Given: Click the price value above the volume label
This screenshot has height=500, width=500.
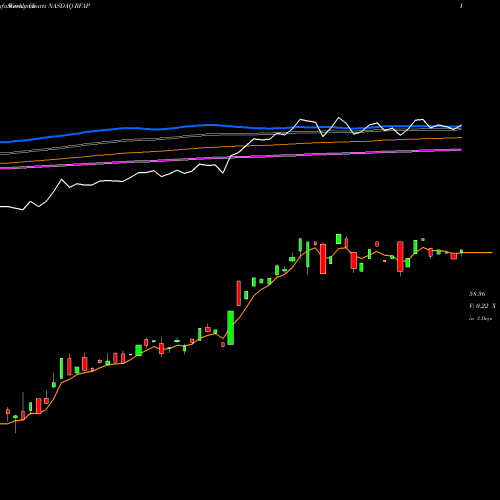Looking at the screenshot, I should [477, 294].
